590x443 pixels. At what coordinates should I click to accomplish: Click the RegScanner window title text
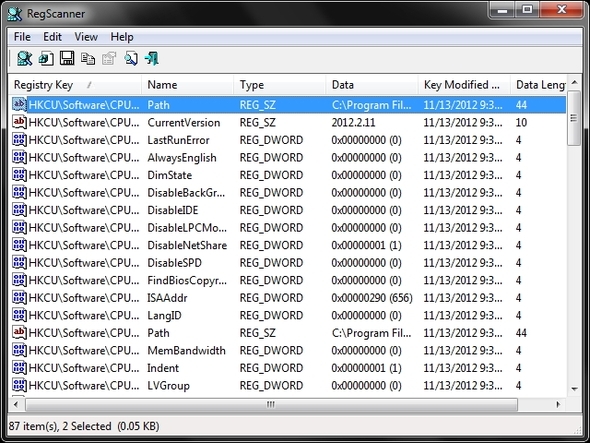[x=56, y=14]
